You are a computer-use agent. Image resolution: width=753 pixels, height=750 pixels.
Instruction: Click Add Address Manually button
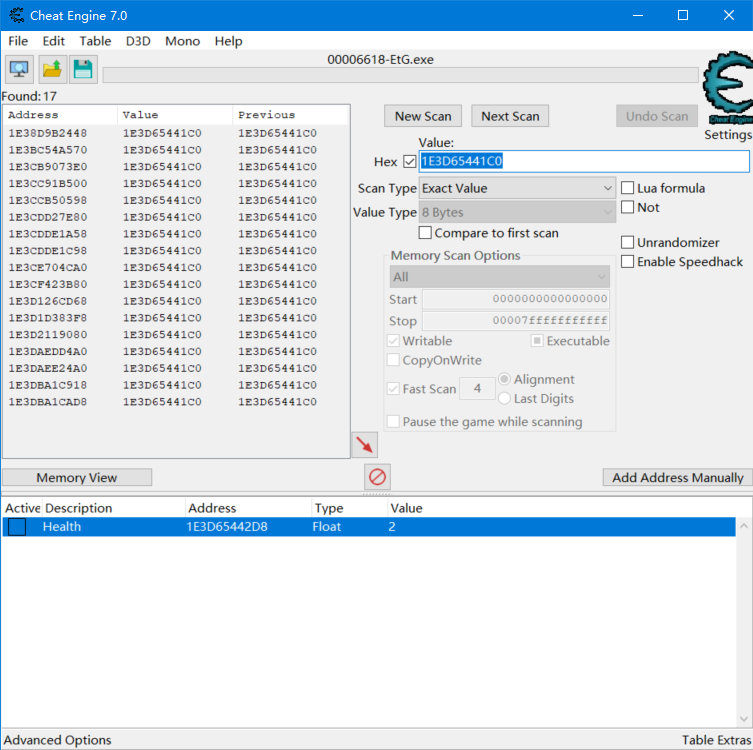click(677, 478)
